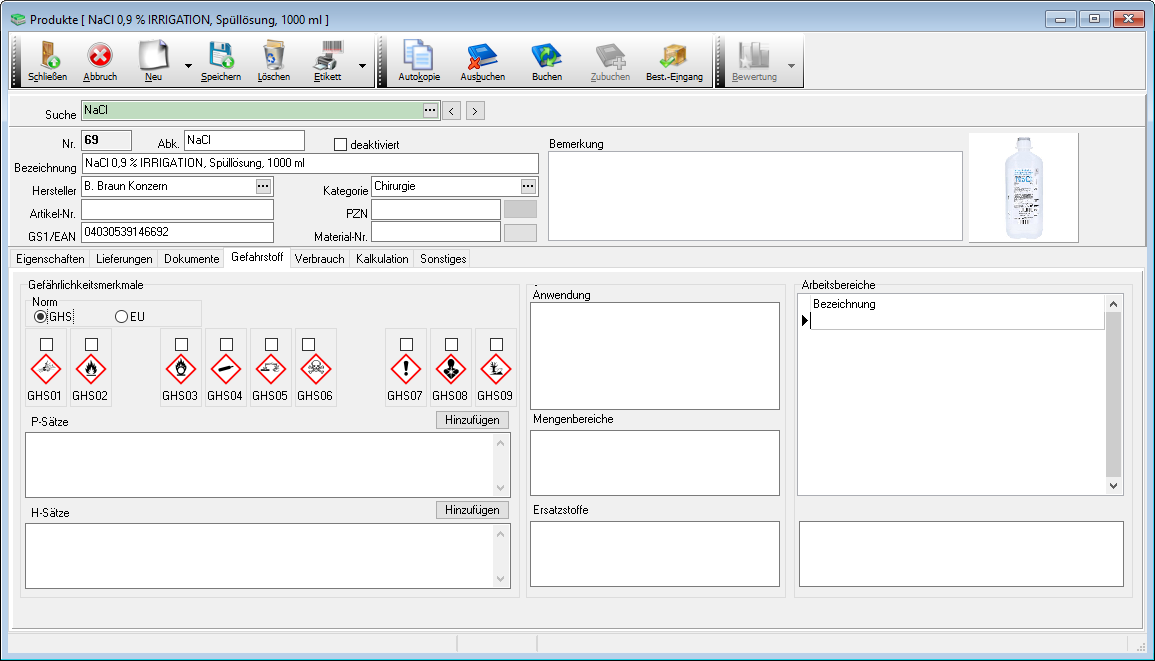
Task: Check the GHS02 flammable hazard box
Action: [91, 344]
